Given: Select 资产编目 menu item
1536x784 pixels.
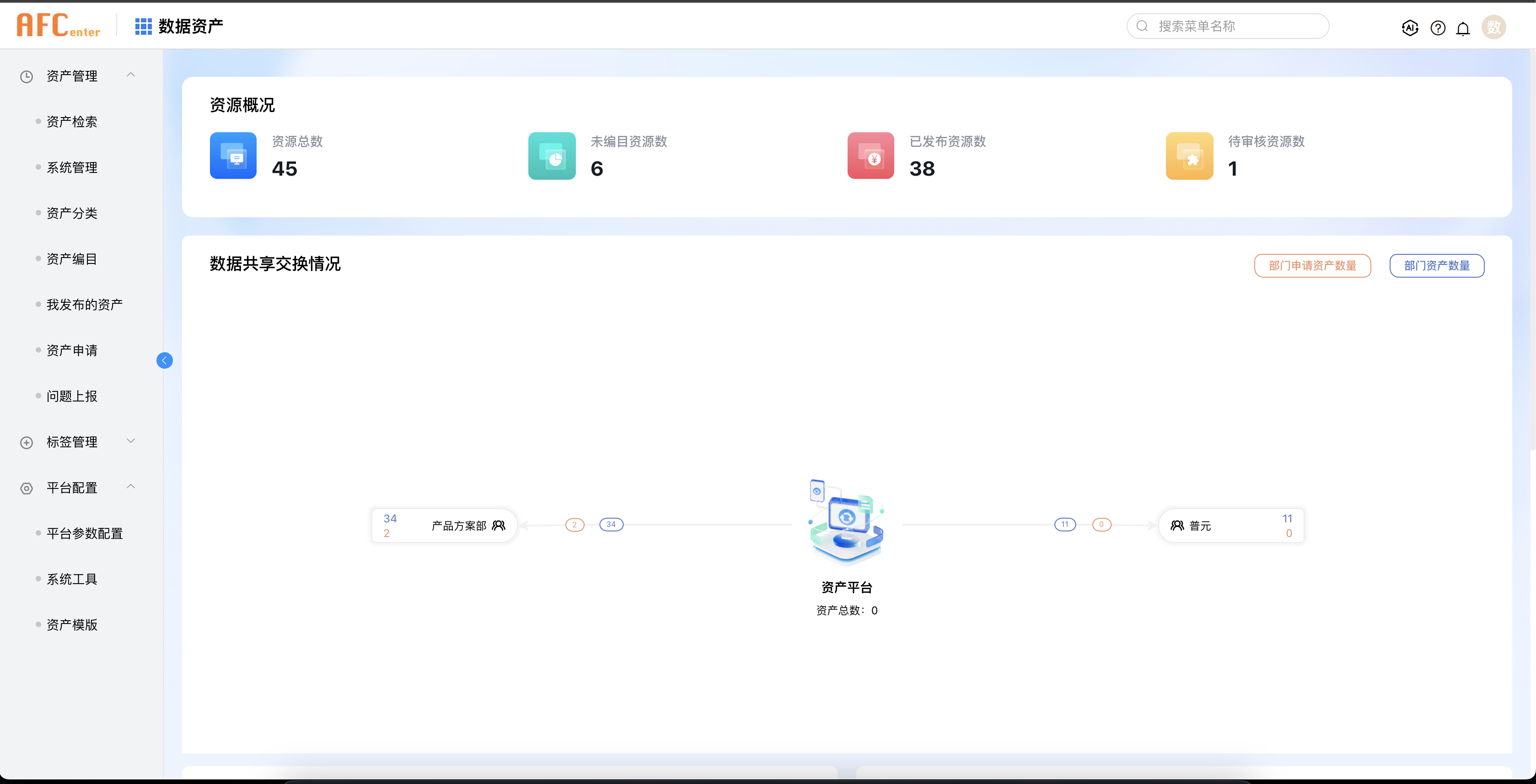Looking at the screenshot, I should coord(71,259).
